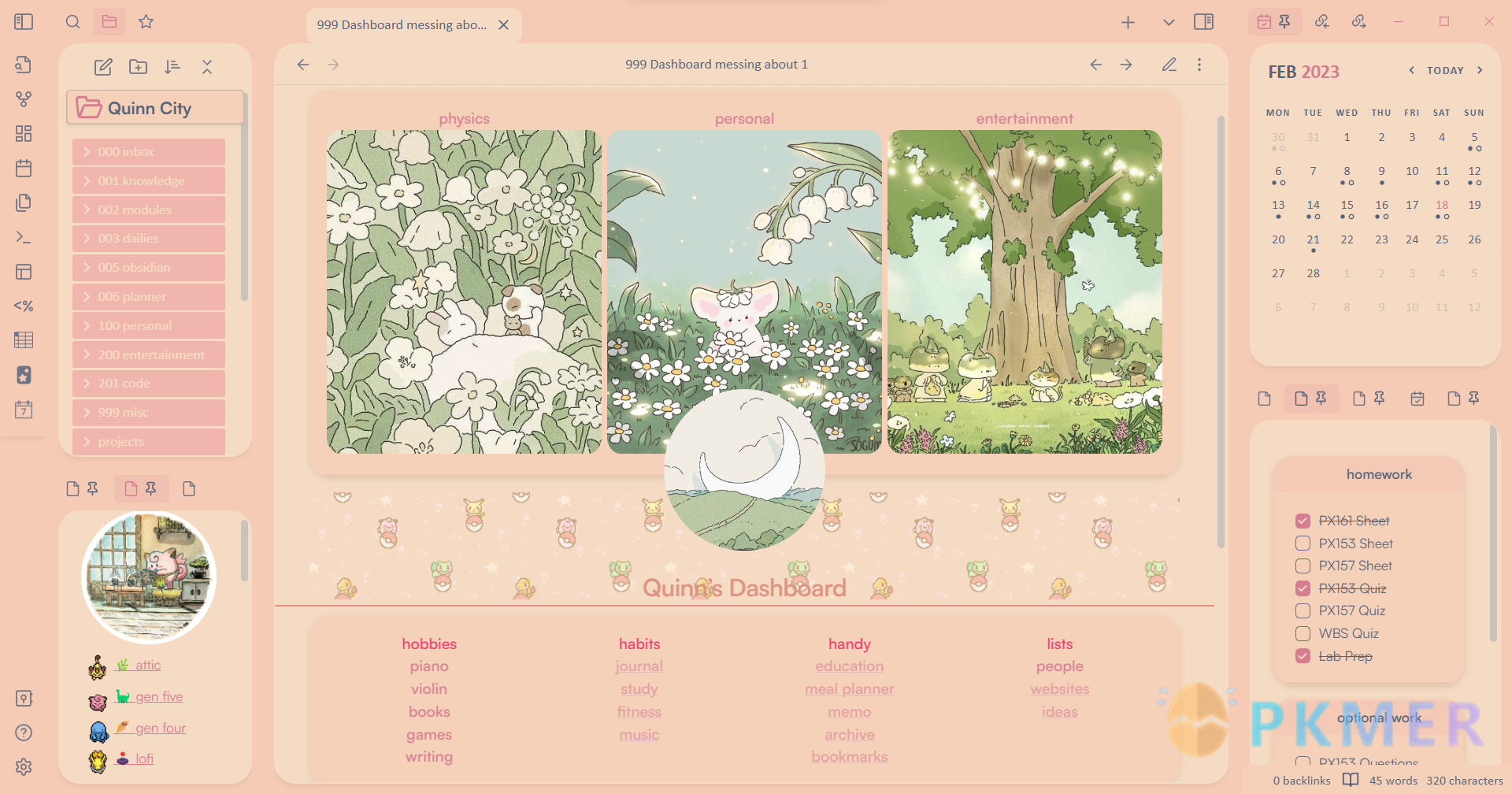Open graph view from the ribbon
The width and height of the screenshot is (1512, 794).
(x=24, y=99)
